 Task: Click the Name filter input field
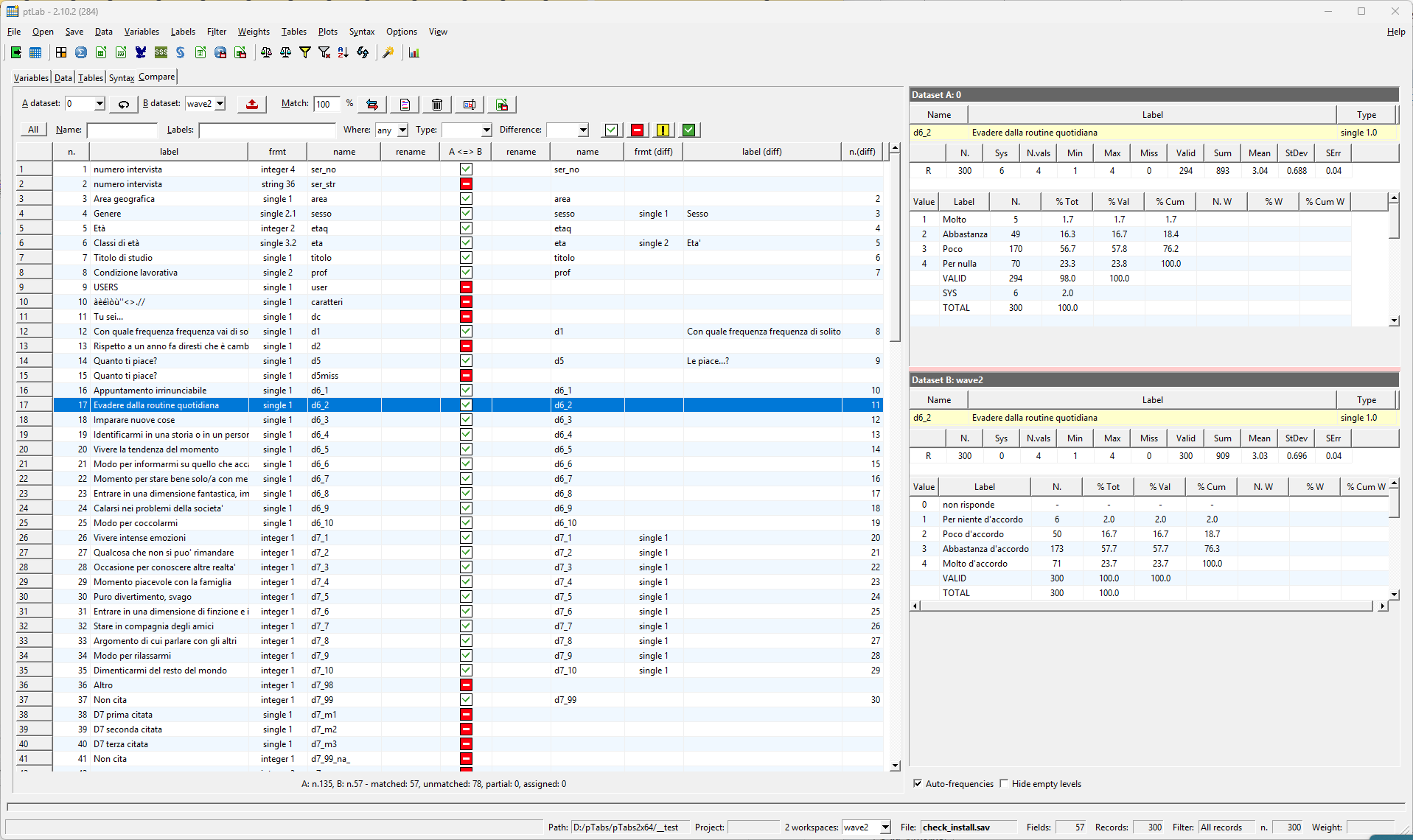click(x=122, y=130)
